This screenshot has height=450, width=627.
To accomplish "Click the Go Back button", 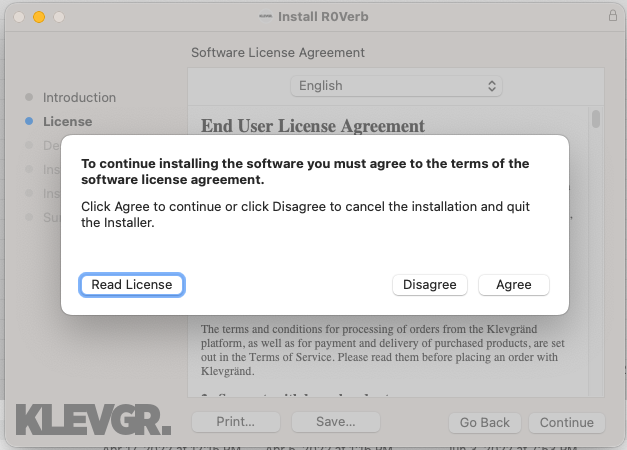I will click(485, 423).
